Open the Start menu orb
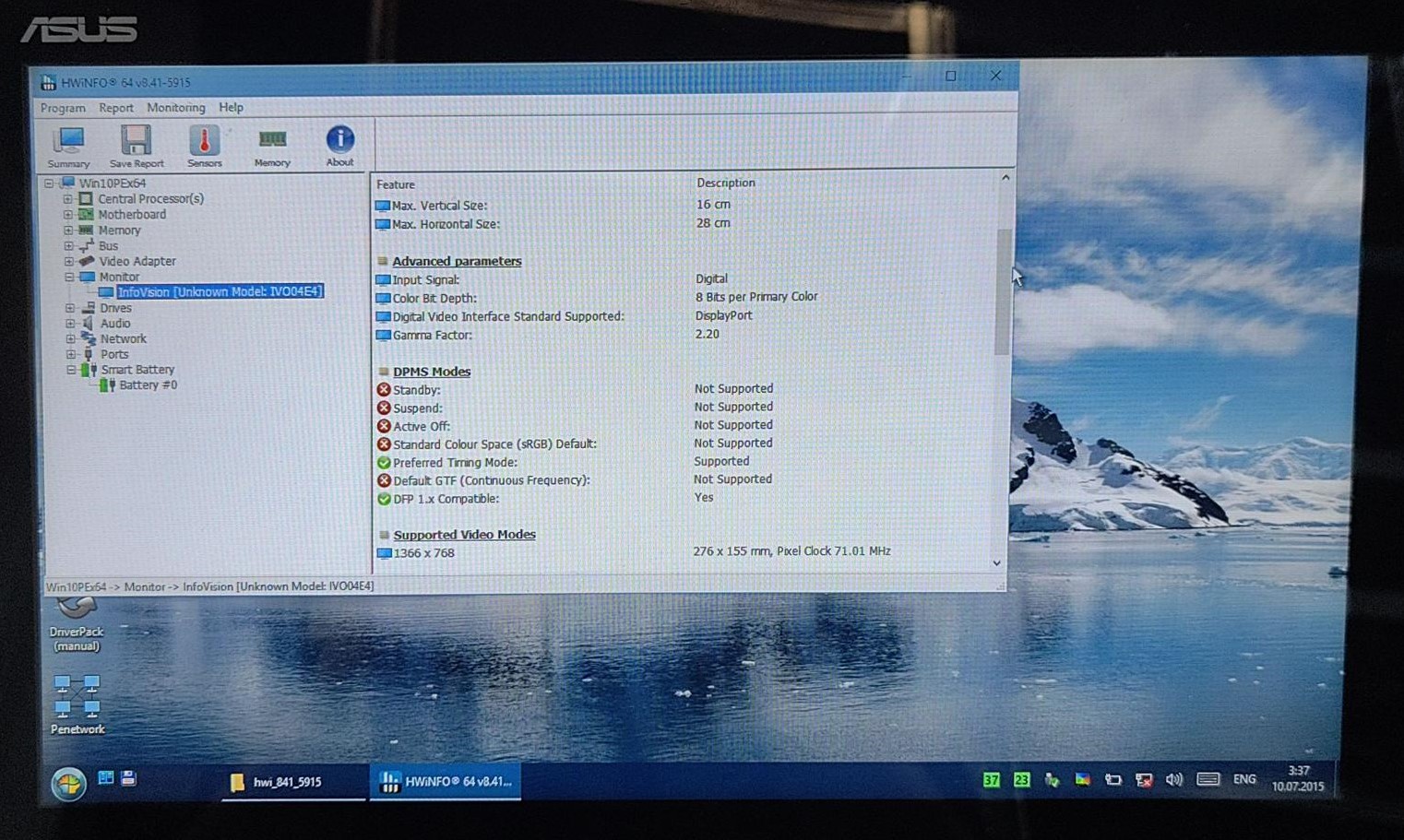 [68, 784]
